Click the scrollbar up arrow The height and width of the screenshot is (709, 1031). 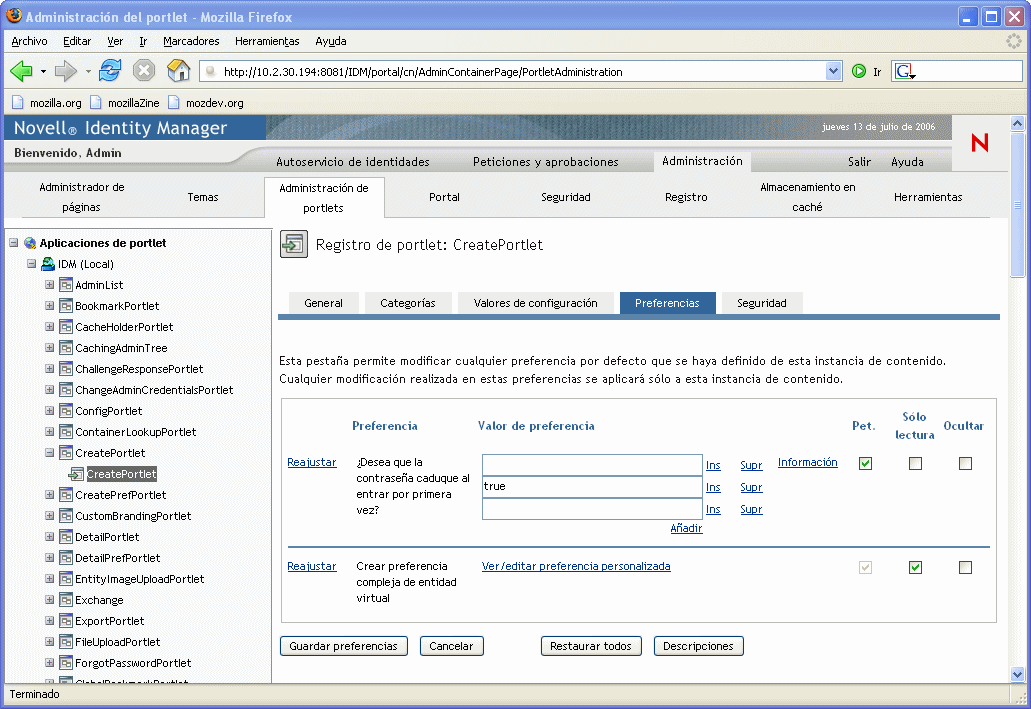[1017, 123]
